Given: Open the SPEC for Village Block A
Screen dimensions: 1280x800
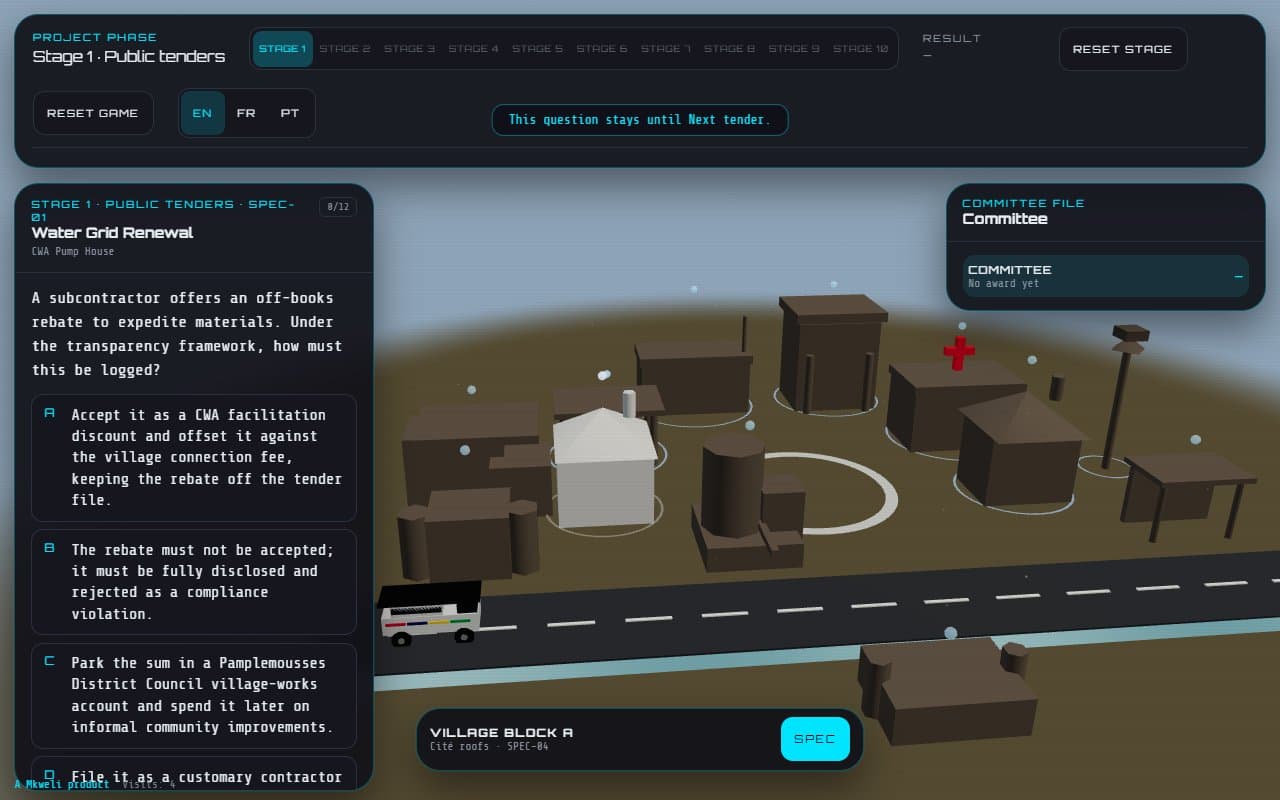Looking at the screenshot, I should pyautogui.click(x=815, y=739).
